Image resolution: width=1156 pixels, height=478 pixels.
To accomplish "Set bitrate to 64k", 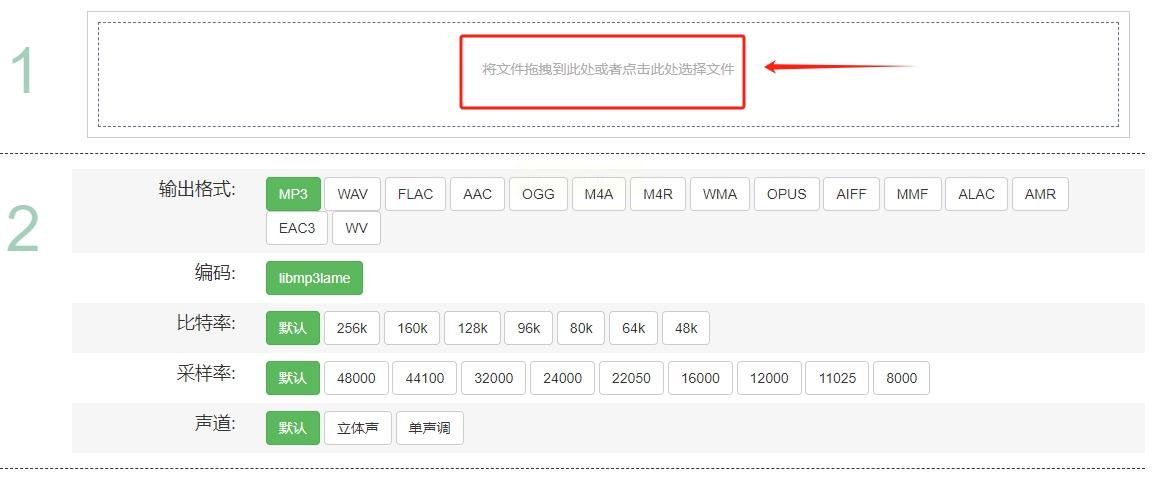I will pos(633,328).
